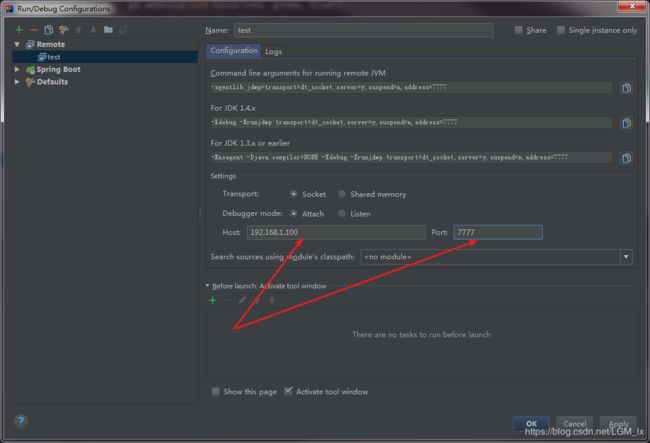Choose Listen debugger mode
The width and height of the screenshot is (650, 443).
pos(342,213)
